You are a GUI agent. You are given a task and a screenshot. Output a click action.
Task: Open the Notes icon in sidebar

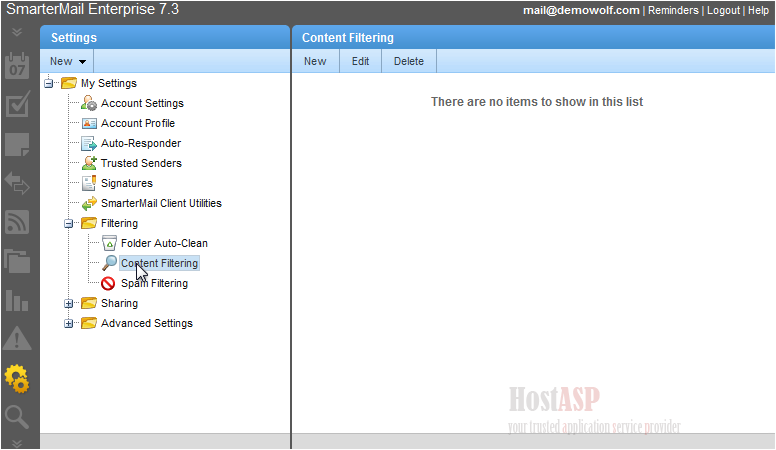coord(17,145)
